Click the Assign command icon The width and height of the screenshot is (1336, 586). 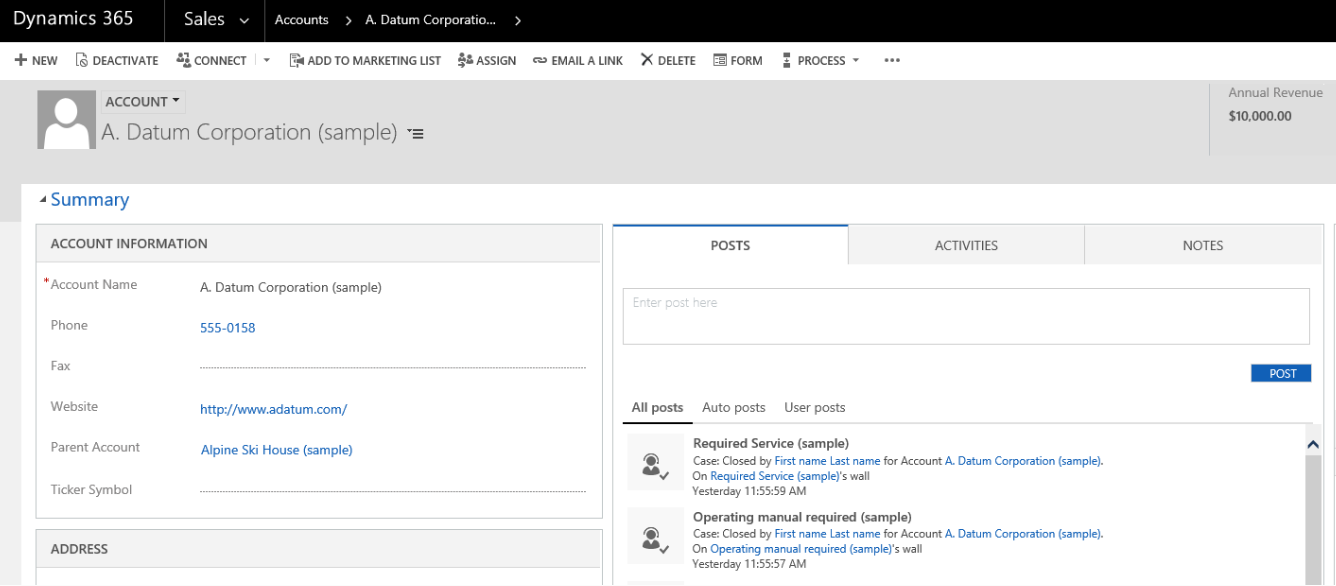pyautogui.click(x=465, y=61)
